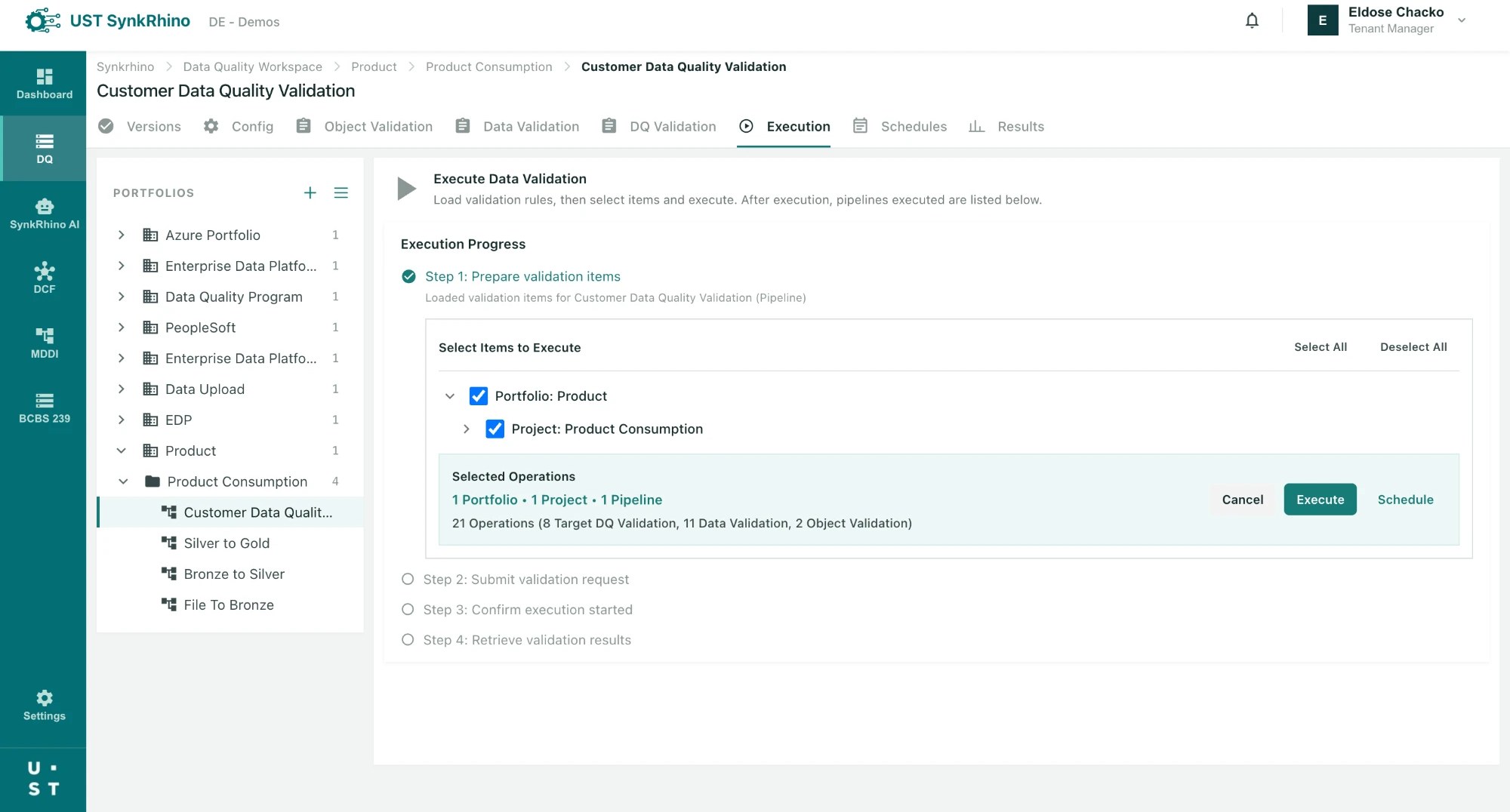
Task: Expand the PeopleSoft portfolio node
Action: point(121,328)
